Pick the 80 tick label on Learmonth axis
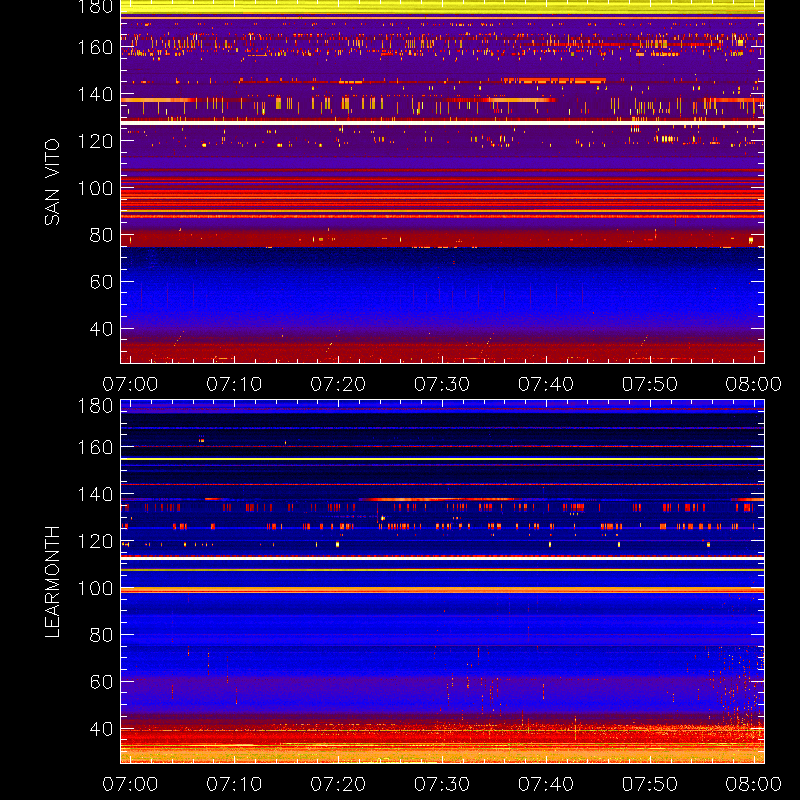Image resolution: width=800 pixels, height=800 pixels. coord(101,635)
